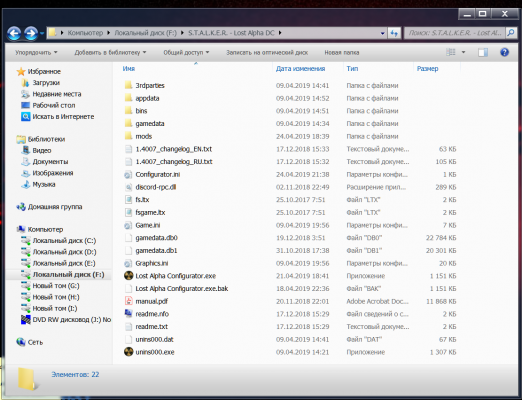The image size is (522, 400).
Task: Select the gamedata.db1 file
Action: pos(156,250)
